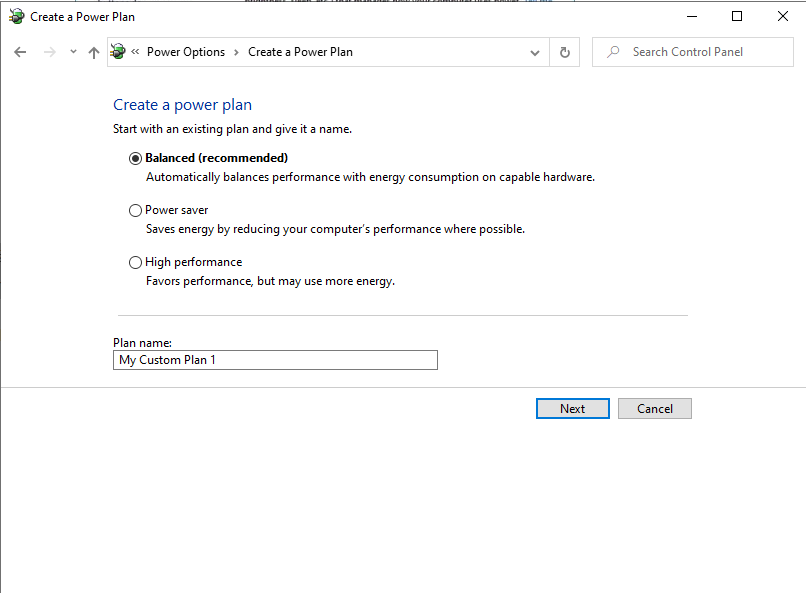Click the magnifier icon in search box
The height and width of the screenshot is (593, 806).
tap(613, 52)
